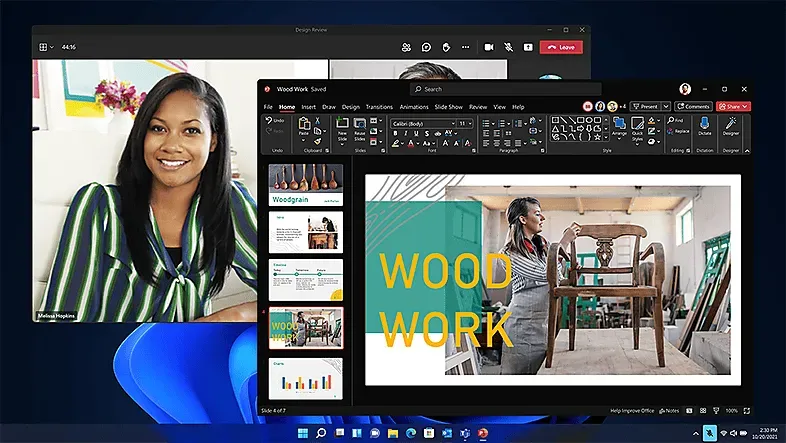
Task: Select the right arrow shape in the gallery
Action: pyautogui.click(x=581, y=129)
